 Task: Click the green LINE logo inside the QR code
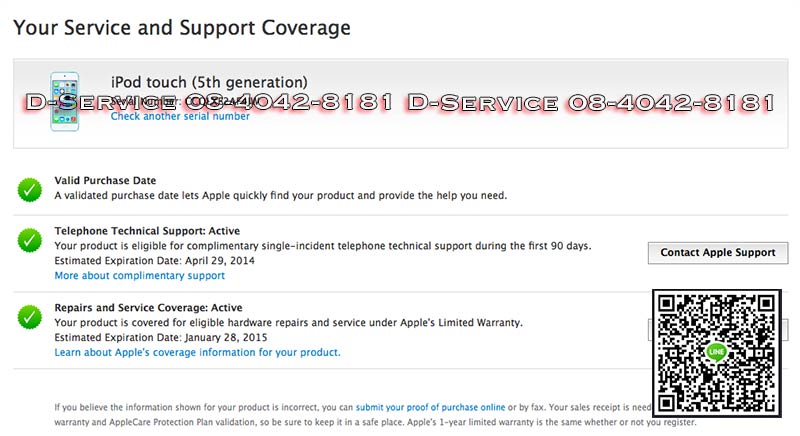click(x=715, y=352)
